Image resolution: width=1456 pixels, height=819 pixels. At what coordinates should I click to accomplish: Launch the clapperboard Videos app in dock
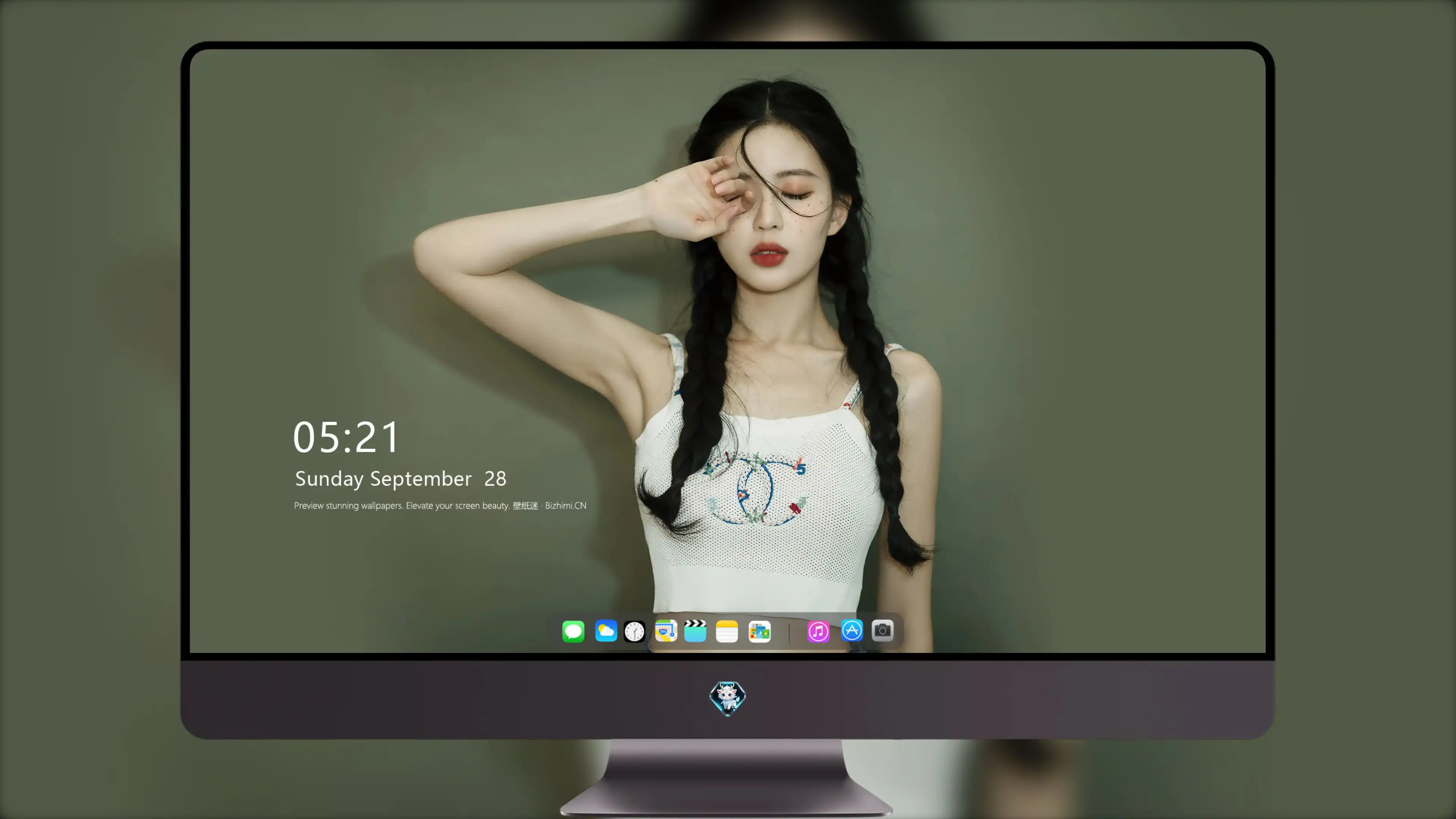tap(695, 631)
